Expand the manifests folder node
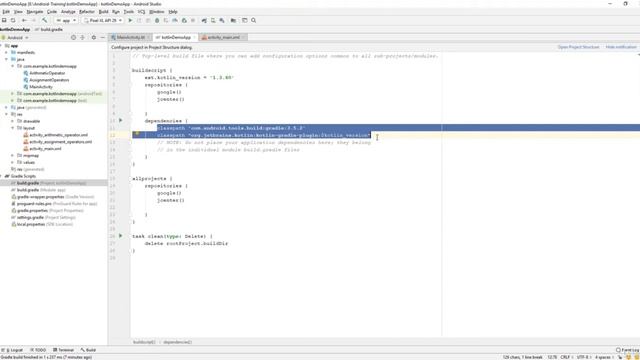640x360 pixels. pos(7,53)
